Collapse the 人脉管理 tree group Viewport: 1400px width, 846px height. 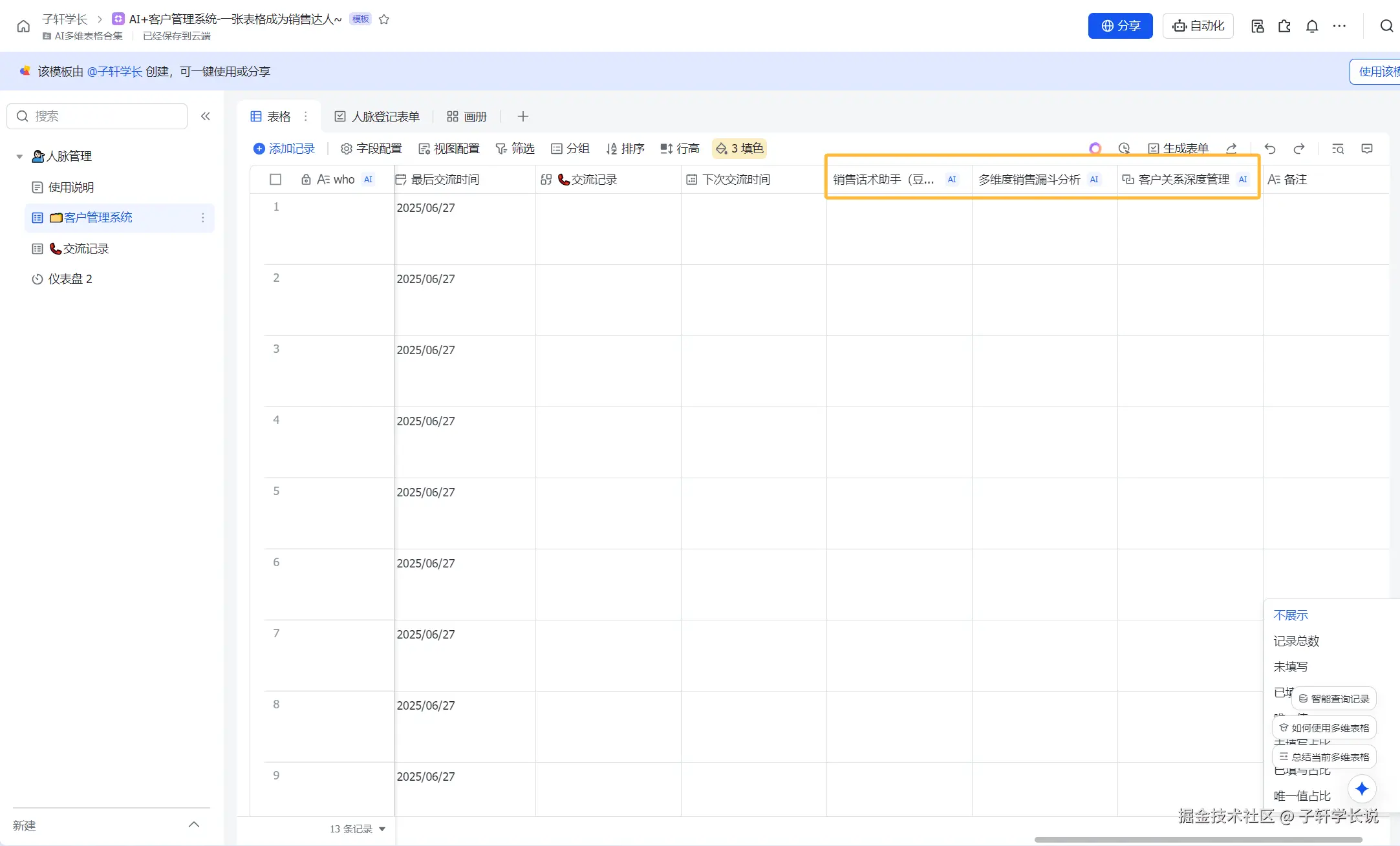click(19, 156)
